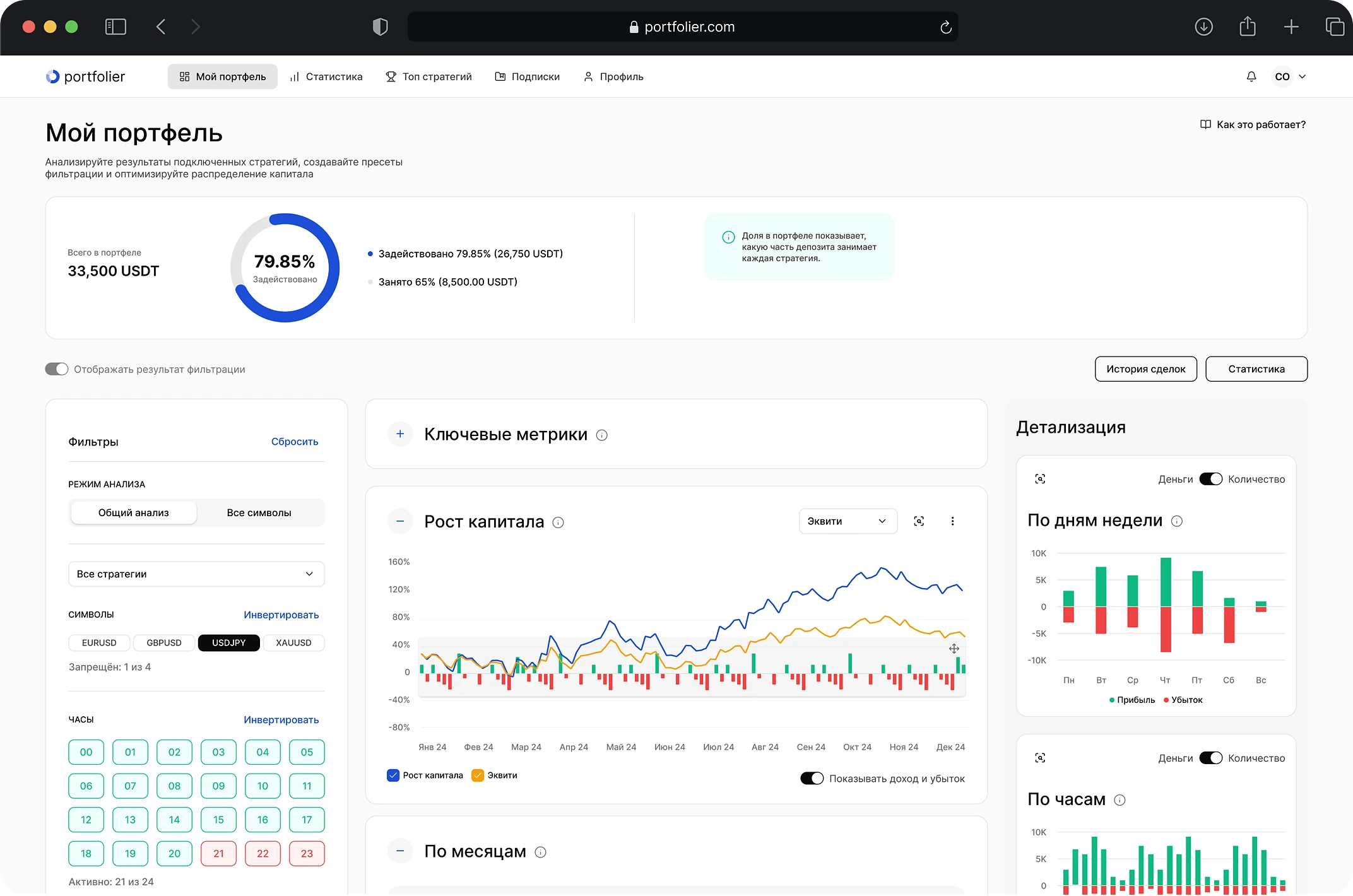
Task: Click the CO user avatar
Action: click(x=1282, y=76)
